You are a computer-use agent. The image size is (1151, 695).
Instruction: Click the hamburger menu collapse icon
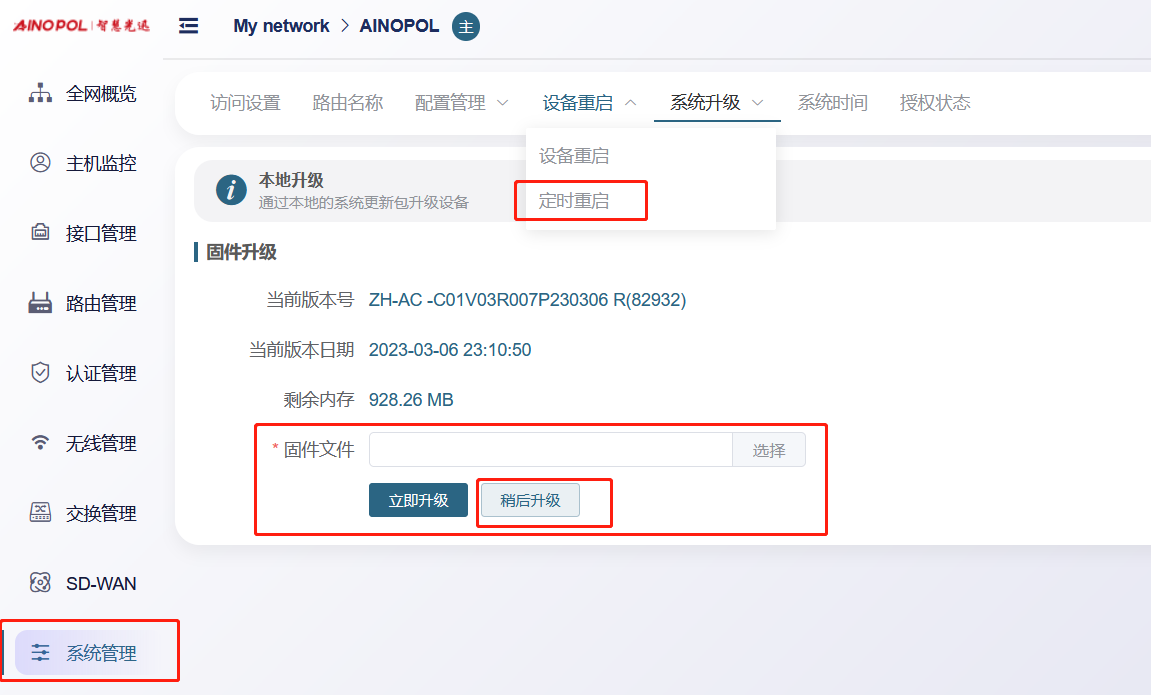pos(188,26)
